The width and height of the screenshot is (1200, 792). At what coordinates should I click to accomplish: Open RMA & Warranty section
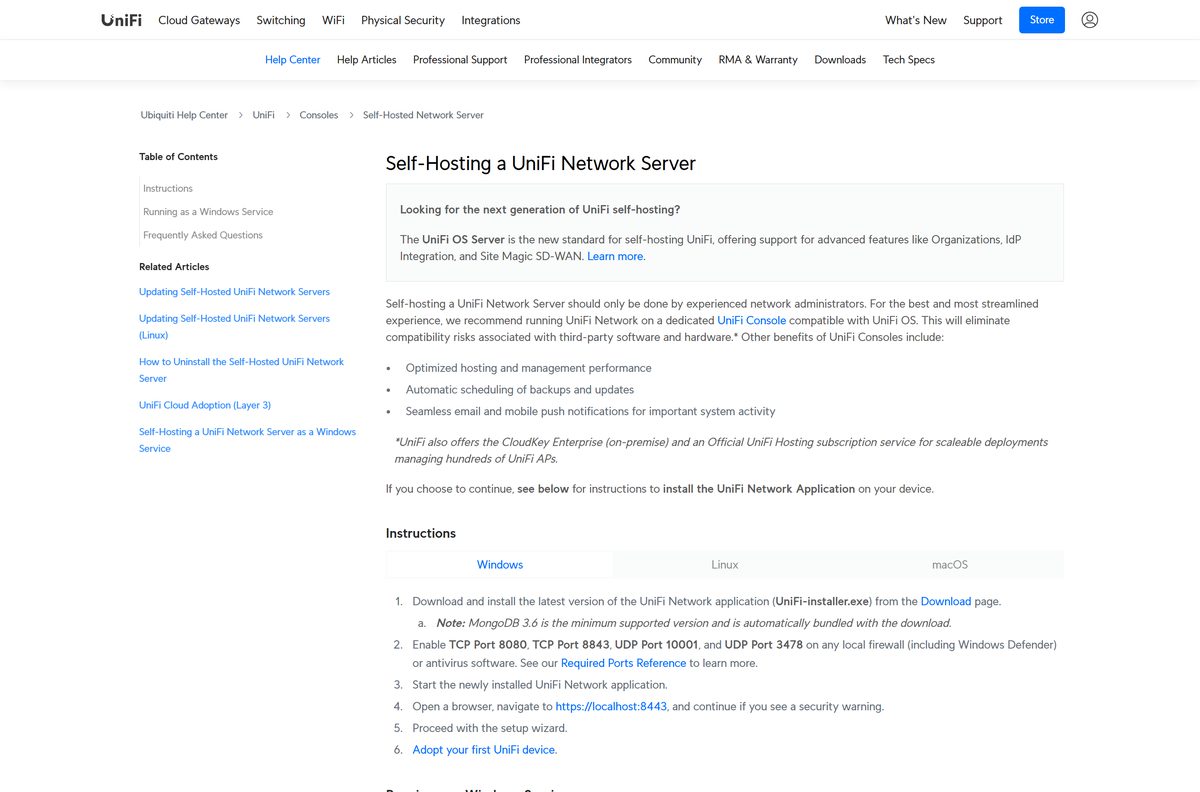[758, 60]
